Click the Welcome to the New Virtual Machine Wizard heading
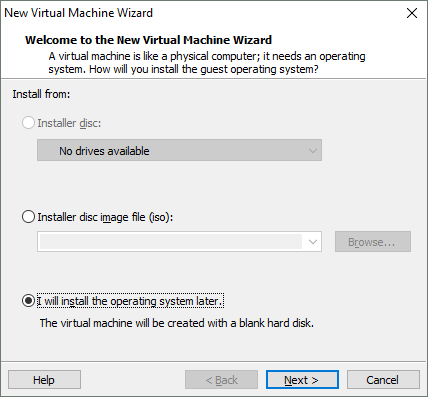This screenshot has height=397, width=428. coord(149,40)
